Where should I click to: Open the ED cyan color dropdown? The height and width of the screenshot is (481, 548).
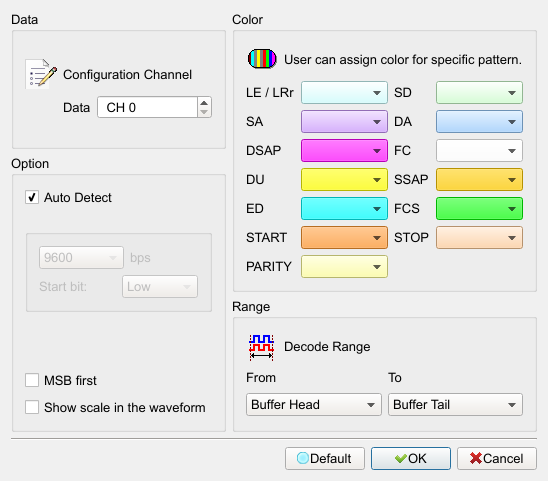coord(344,209)
